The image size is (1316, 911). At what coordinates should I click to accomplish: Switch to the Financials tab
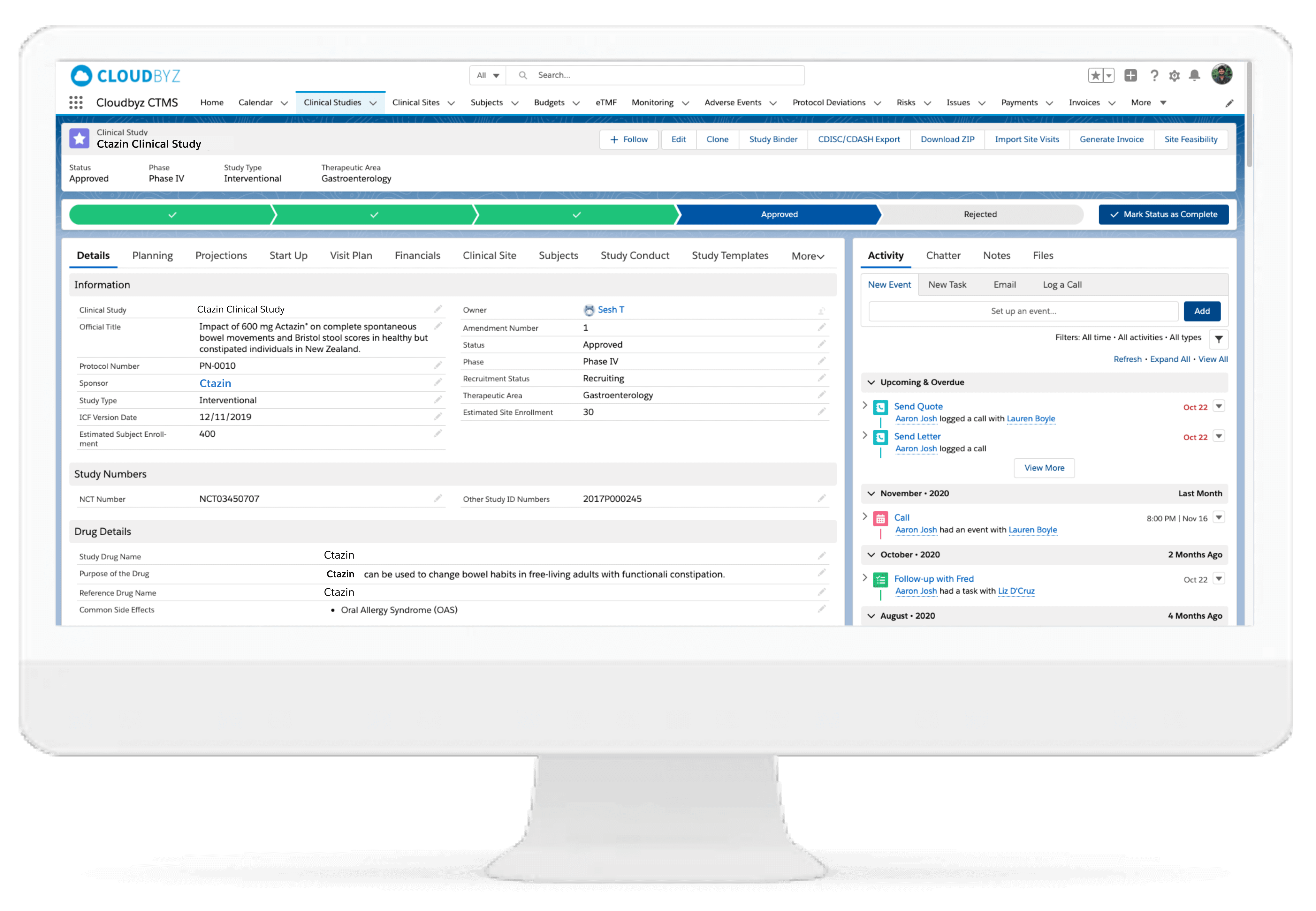pos(417,256)
